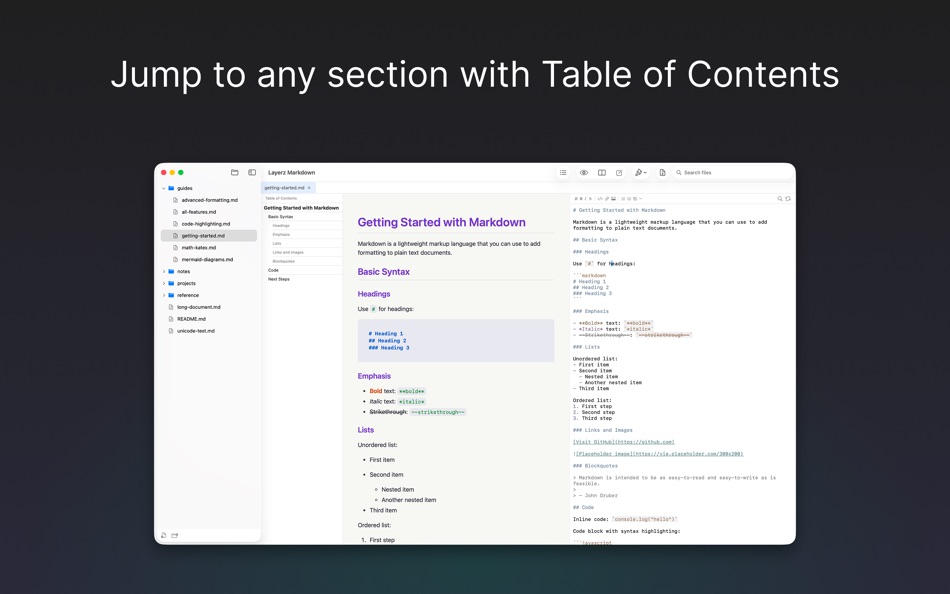Select getting-started.md in sidebar

click(x=209, y=236)
